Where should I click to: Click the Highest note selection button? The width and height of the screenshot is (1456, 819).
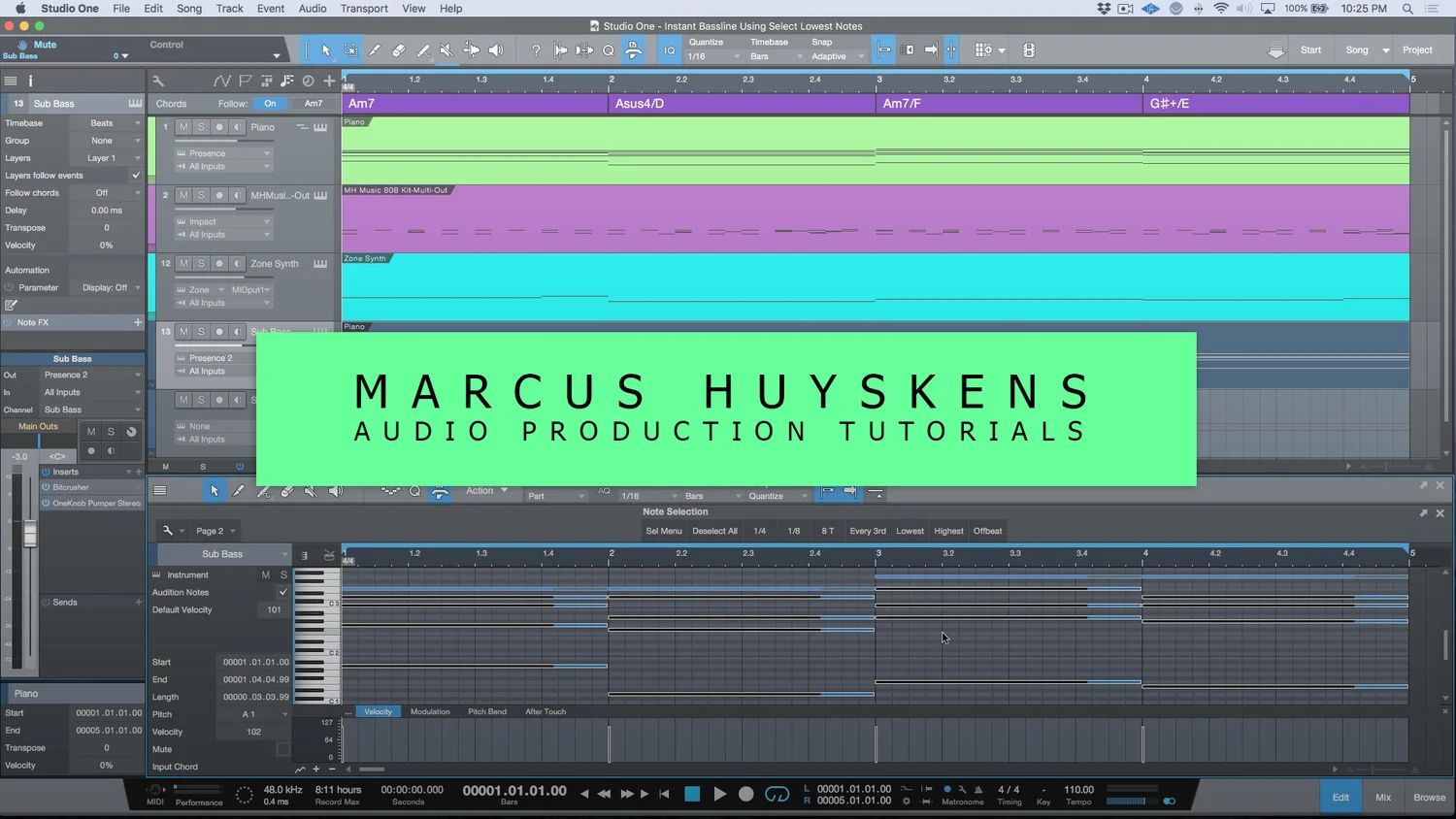click(x=948, y=531)
